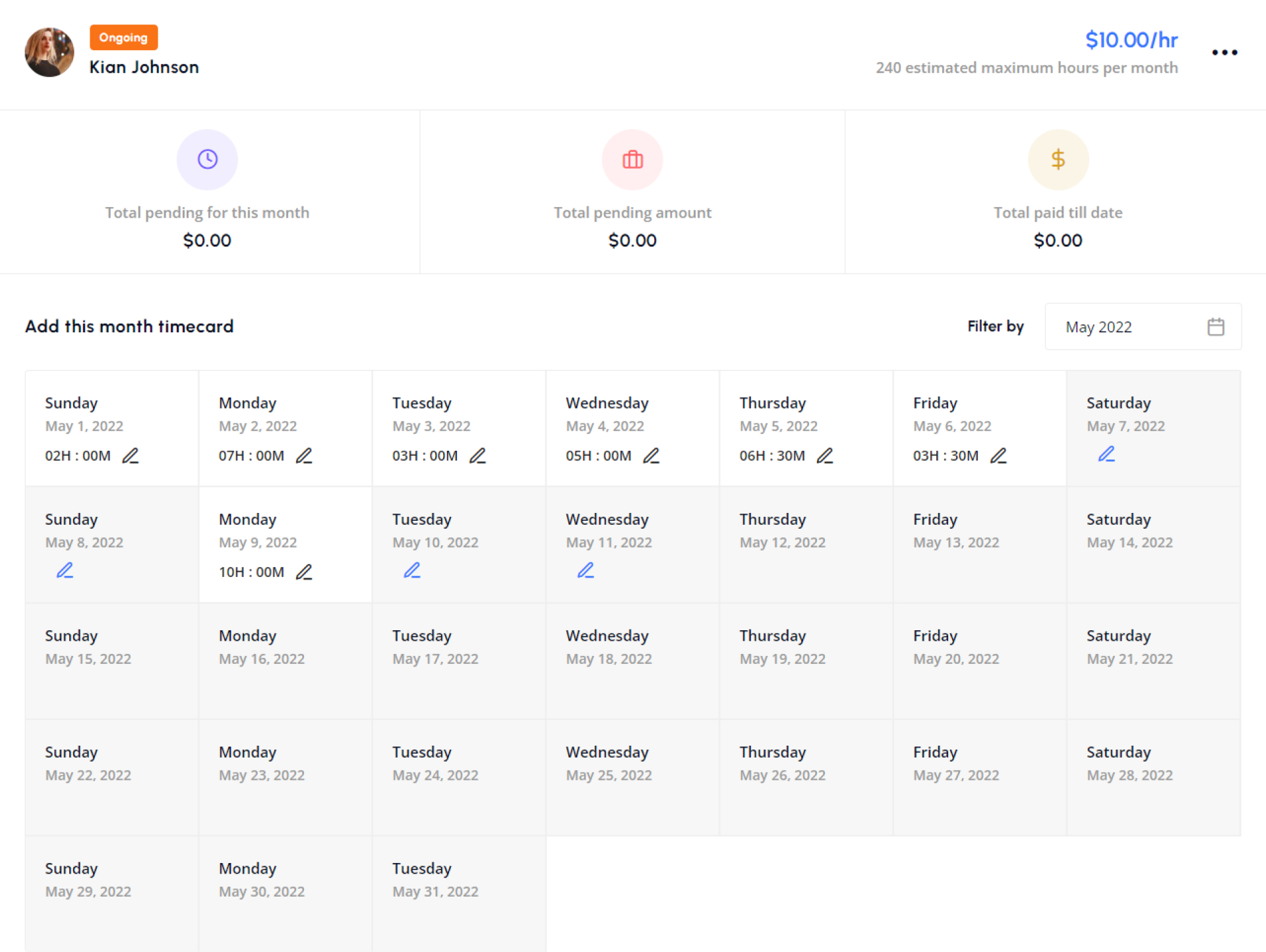Click the clock icon for pending month
Screen dimensions: 1266x952
tap(207, 160)
